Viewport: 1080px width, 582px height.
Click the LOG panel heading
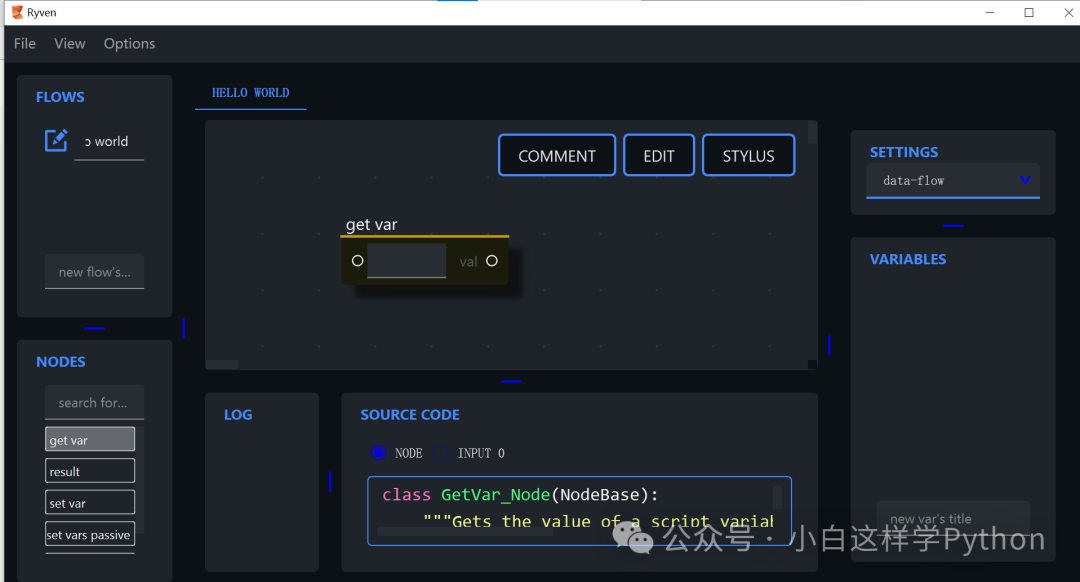(x=238, y=415)
